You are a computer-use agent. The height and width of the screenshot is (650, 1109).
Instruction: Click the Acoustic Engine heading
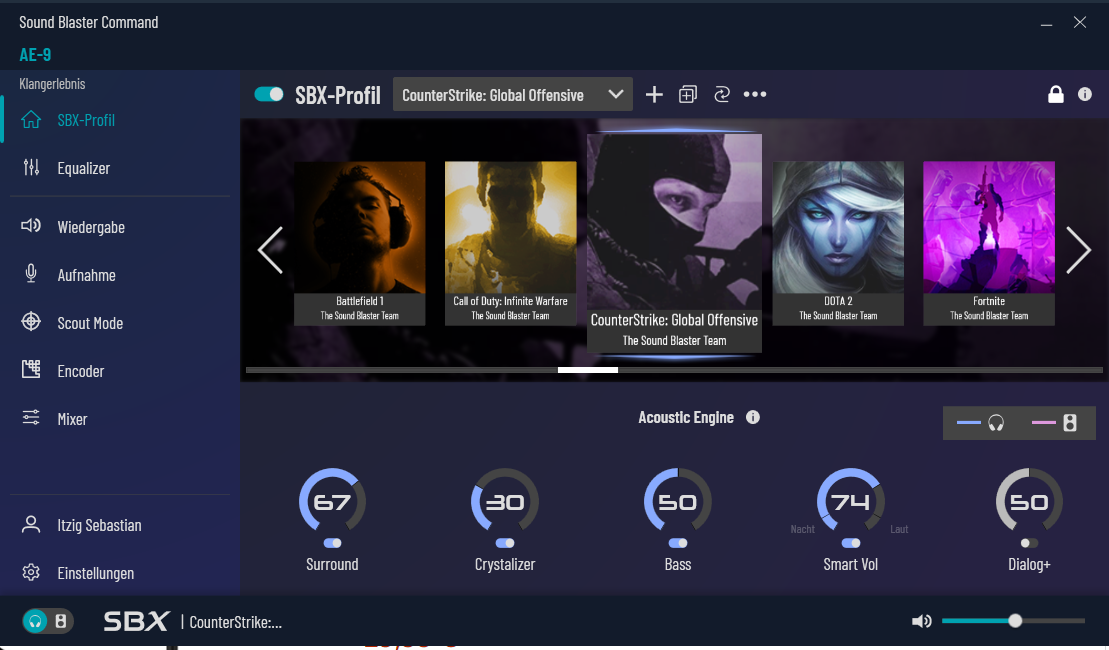coord(686,417)
